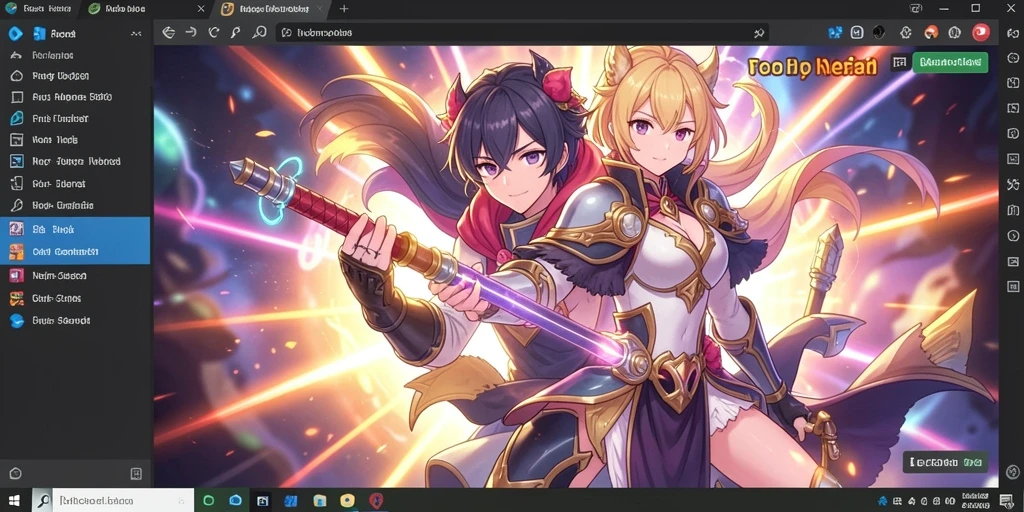Select the sidebar row with the teal gem icon
Screen dimensions: 1024x512
click(75, 119)
